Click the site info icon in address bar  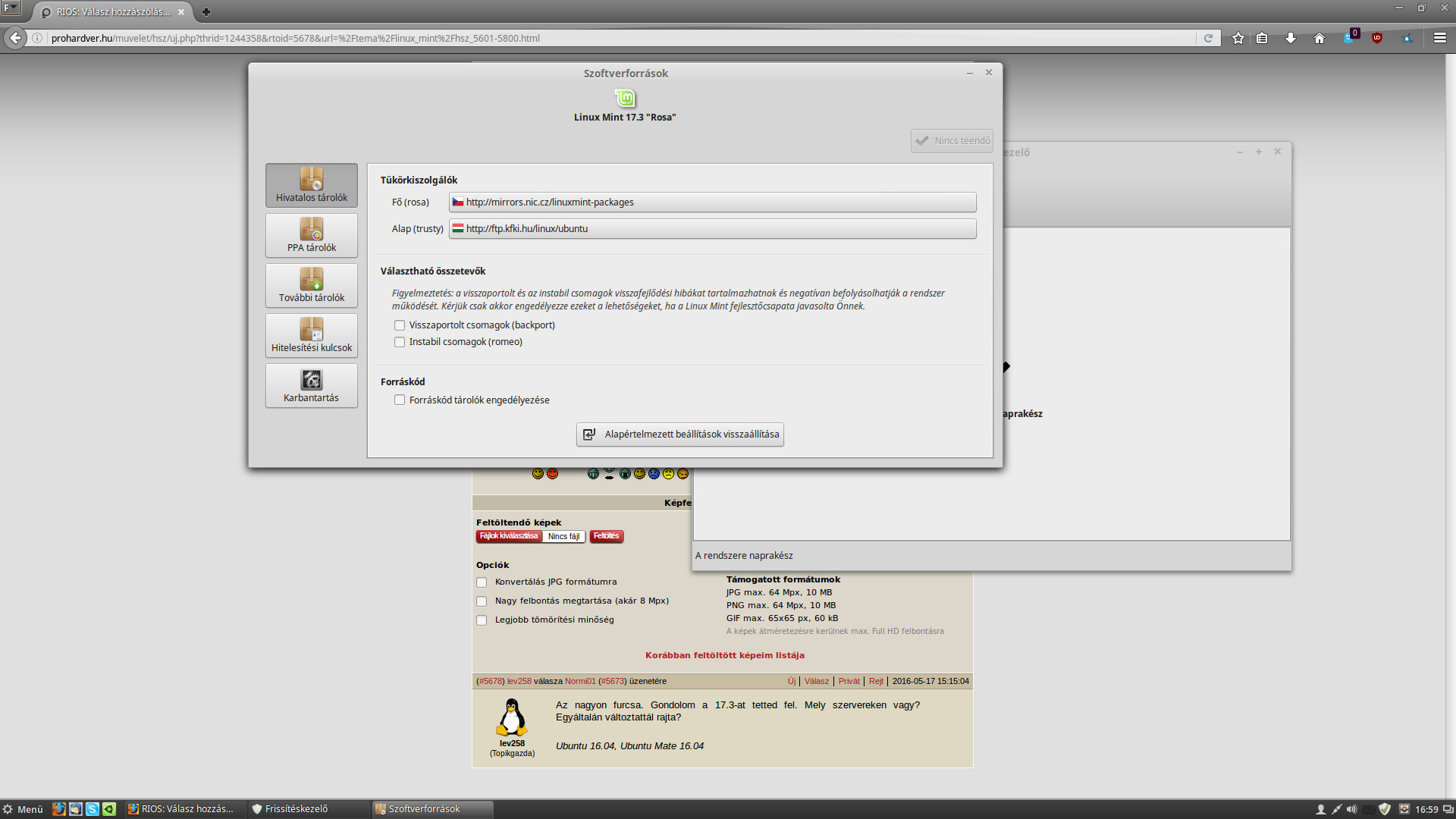coord(36,38)
